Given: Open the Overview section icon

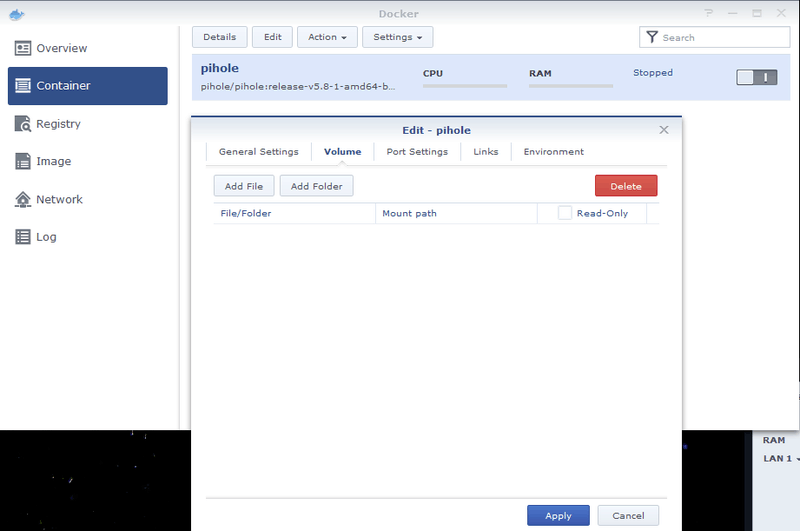Looking at the screenshot, I should click(x=22, y=48).
